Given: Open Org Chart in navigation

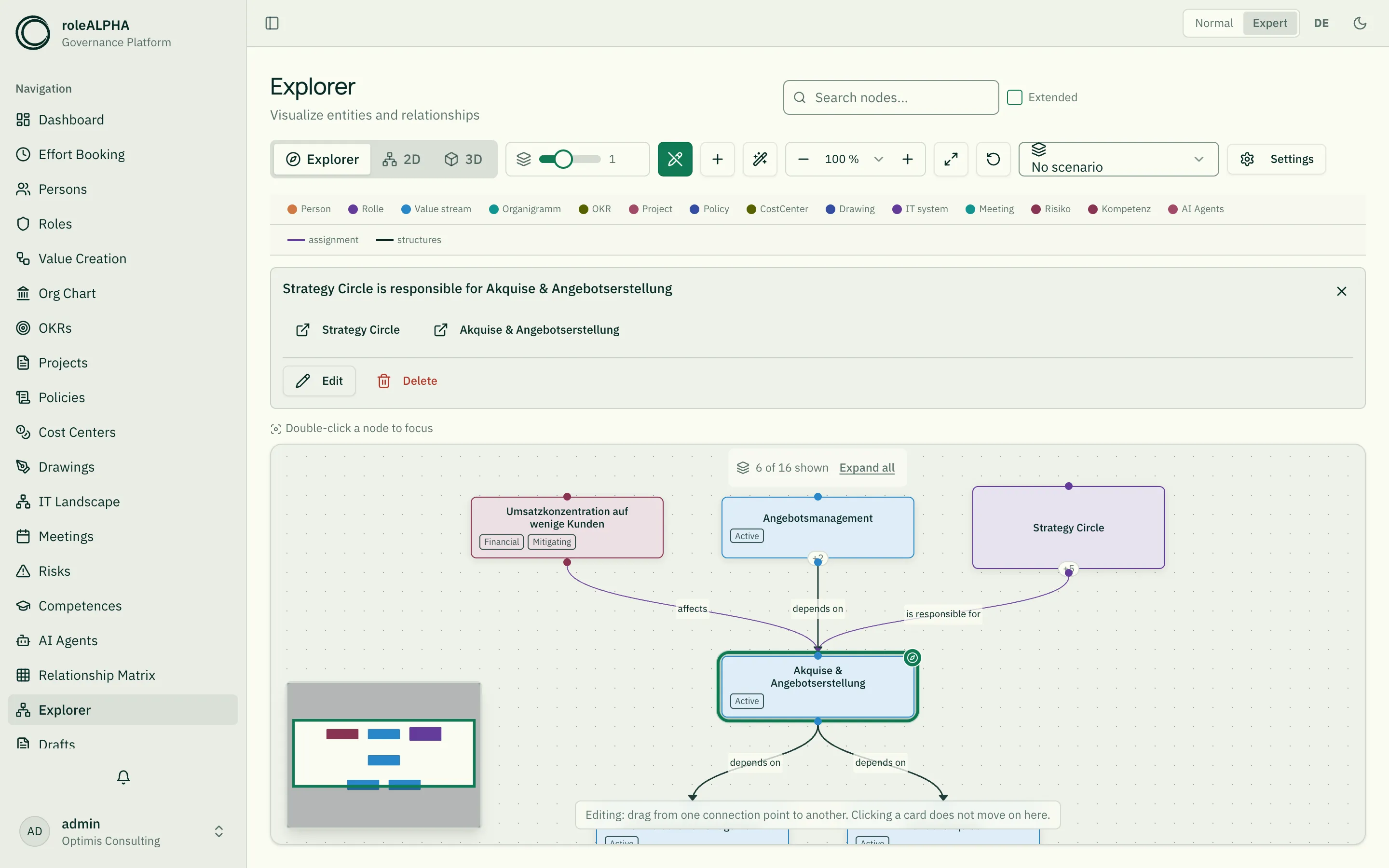Looking at the screenshot, I should tap(123, 293).
